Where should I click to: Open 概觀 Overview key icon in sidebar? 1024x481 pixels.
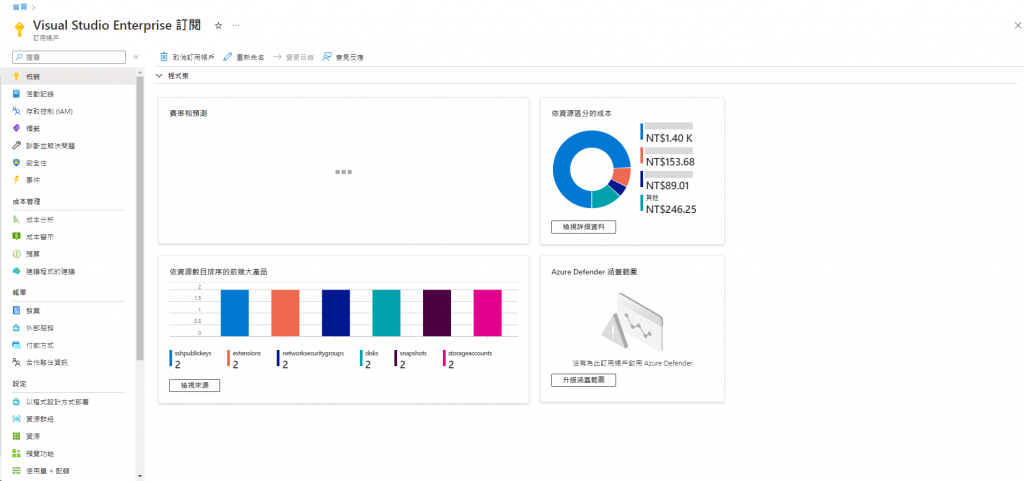(x=16, y=77)
